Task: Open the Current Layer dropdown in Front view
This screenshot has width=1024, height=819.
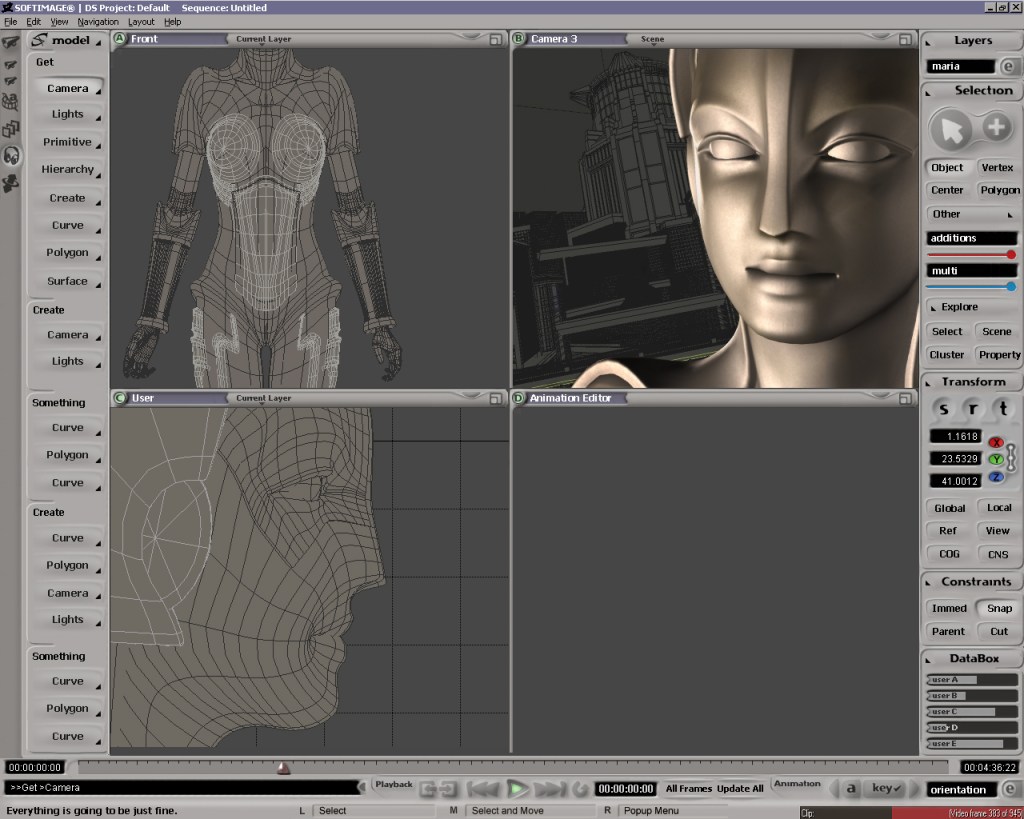Action: point(264,40)
